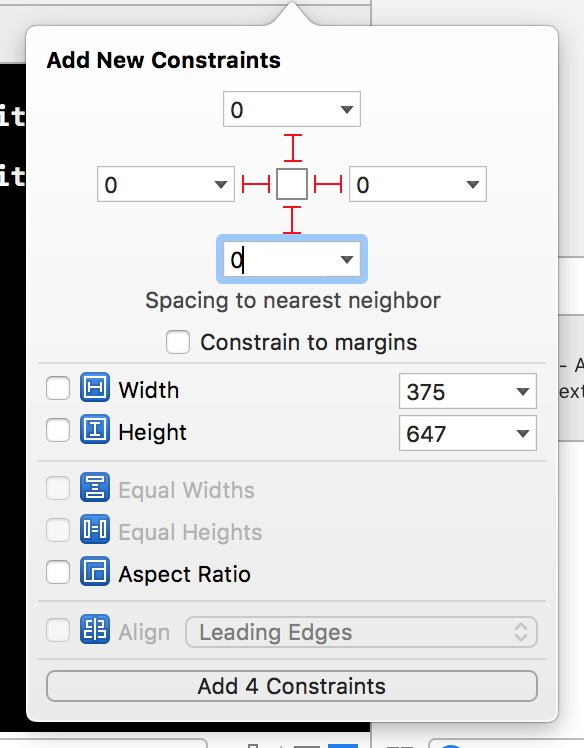Check the Width constraint checkbox
The height and width of the screenshot is (748, 584).
[58, 388]
